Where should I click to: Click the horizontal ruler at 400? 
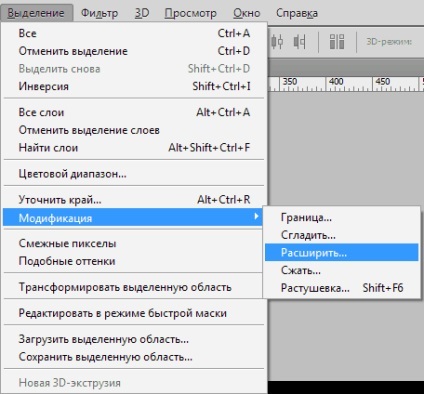click(x=336, y=82)
